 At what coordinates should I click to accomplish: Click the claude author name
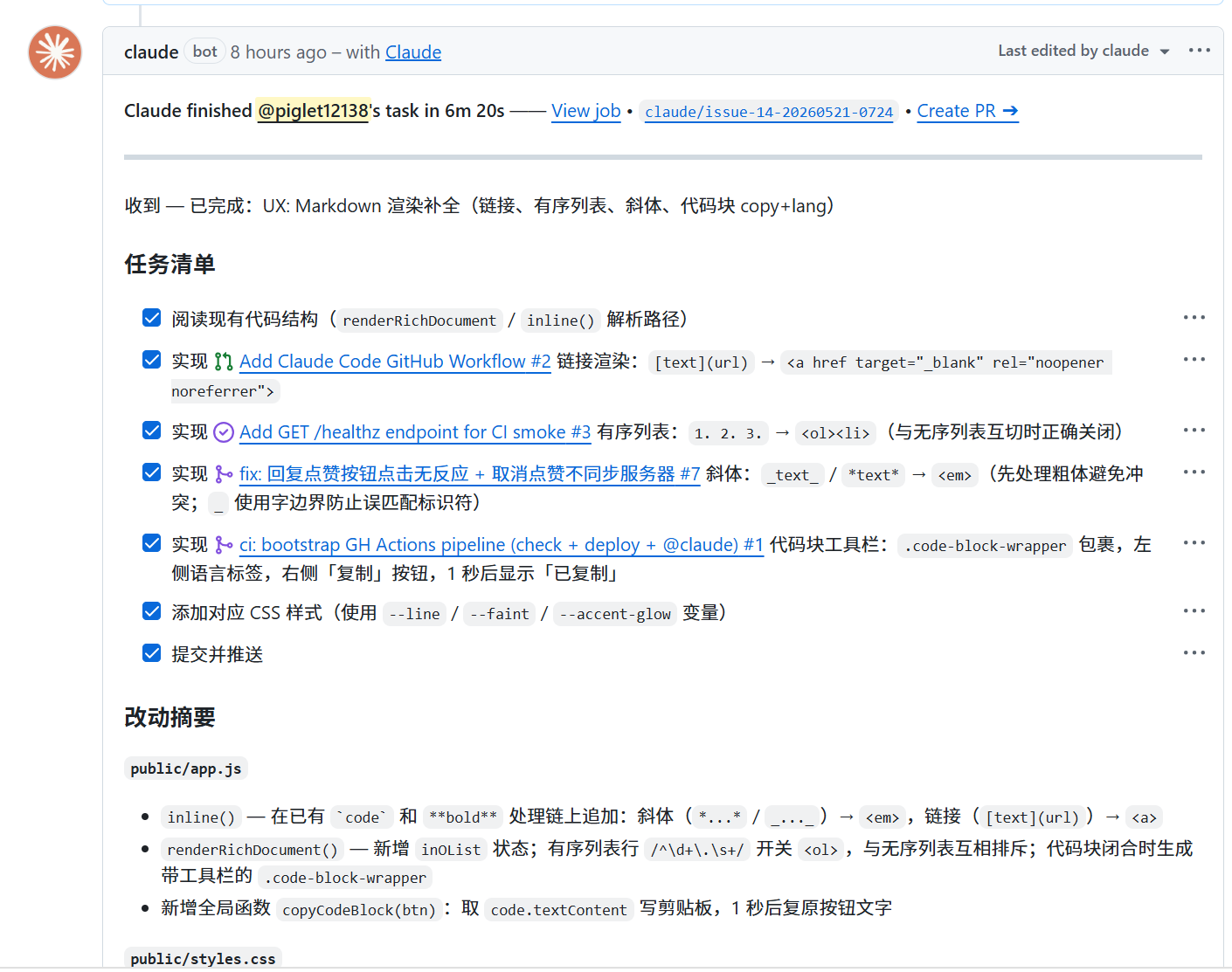151,52
